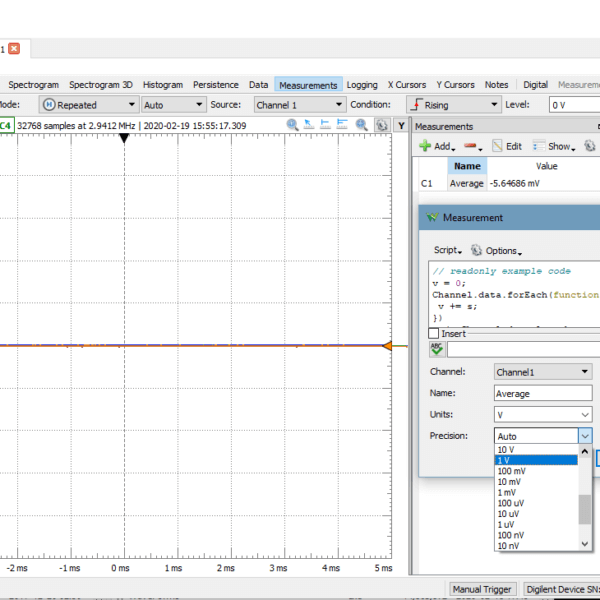
Task: Open the Persistence view
Action: click(x=215, y=85)
